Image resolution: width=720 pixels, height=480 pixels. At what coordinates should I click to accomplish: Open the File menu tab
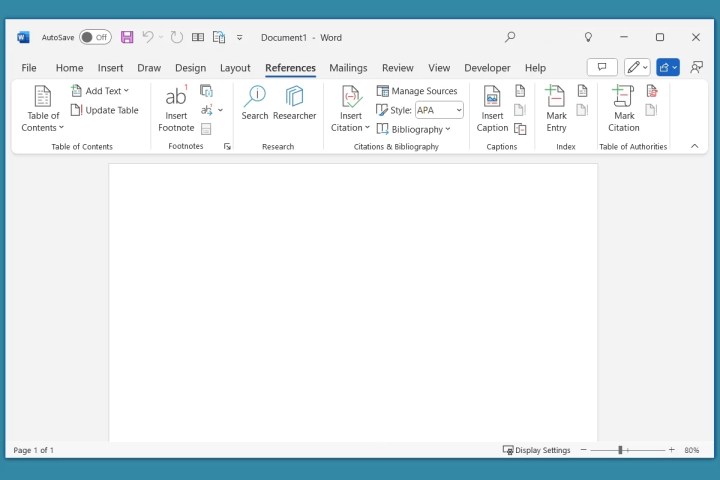pyautogui.click(x=29, y=68)
